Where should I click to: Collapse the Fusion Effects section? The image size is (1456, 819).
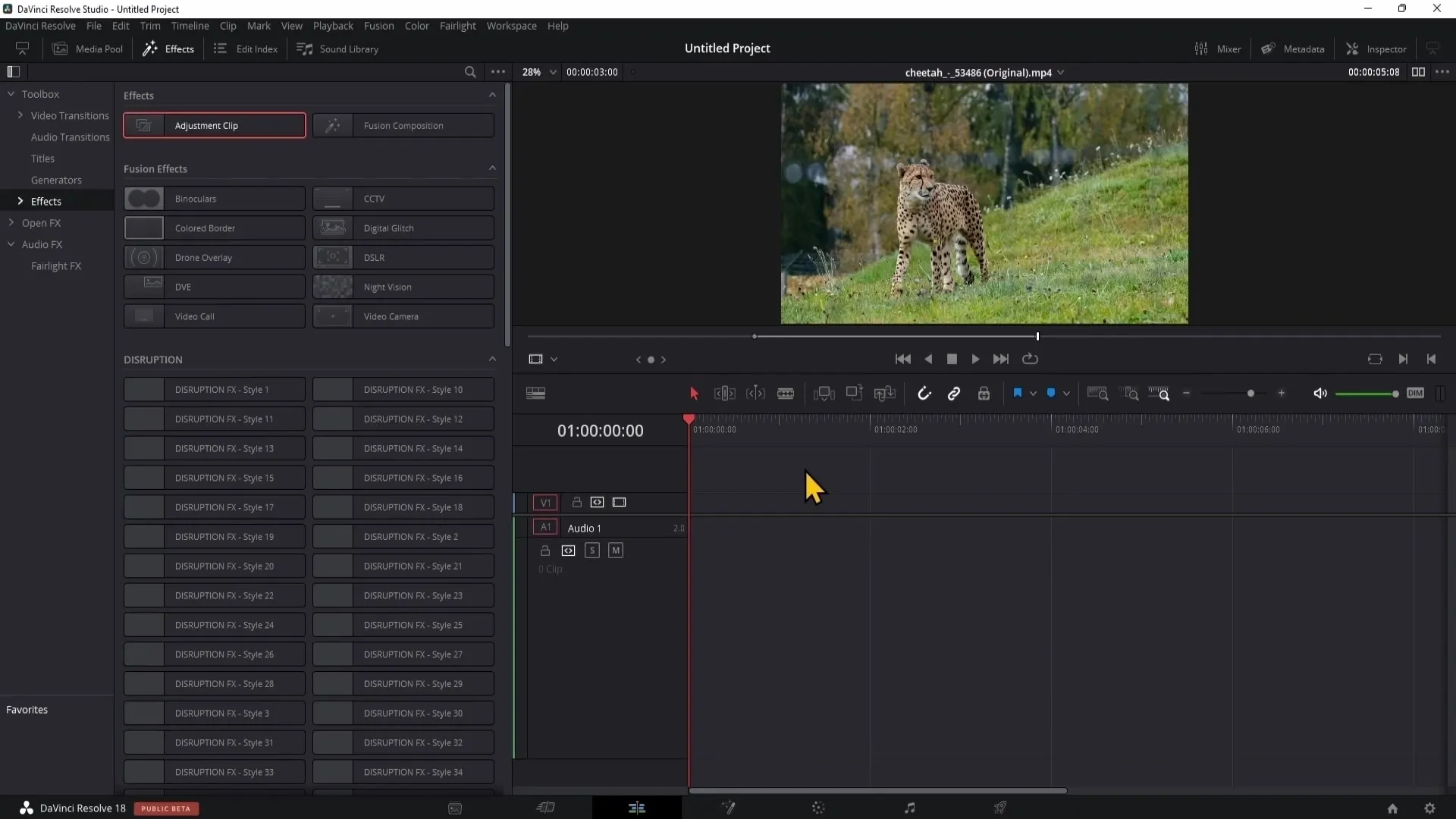coord(492,168)
